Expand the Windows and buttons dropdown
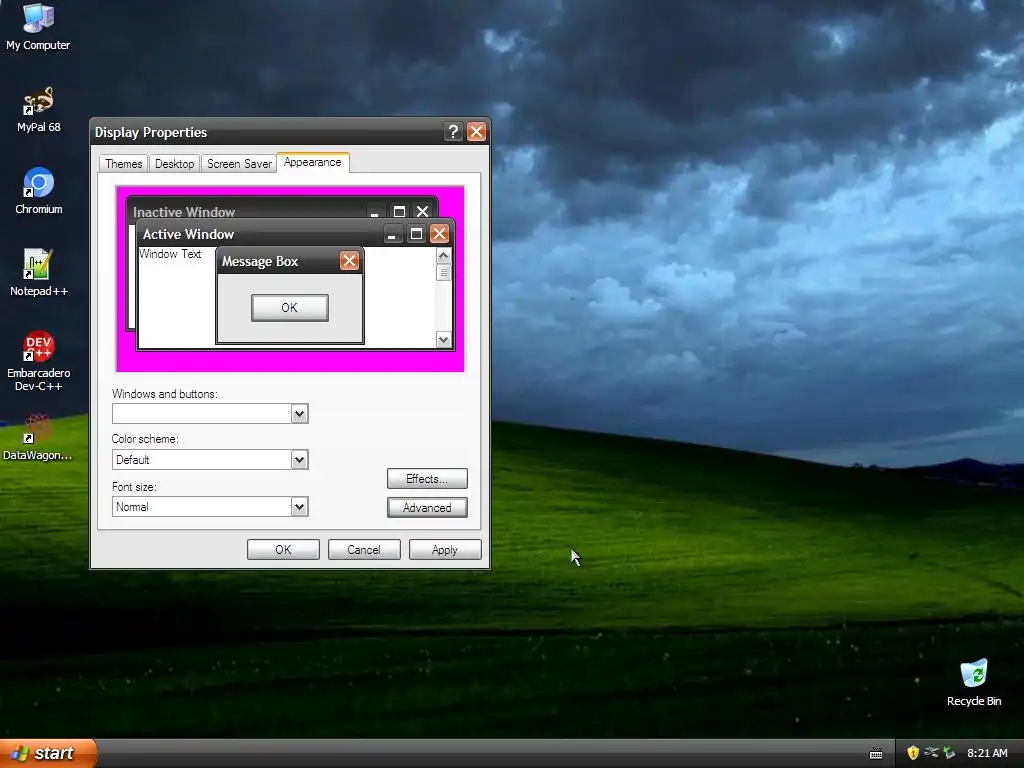This screenshot has width=1024, height=768. (x=299, y=413)
